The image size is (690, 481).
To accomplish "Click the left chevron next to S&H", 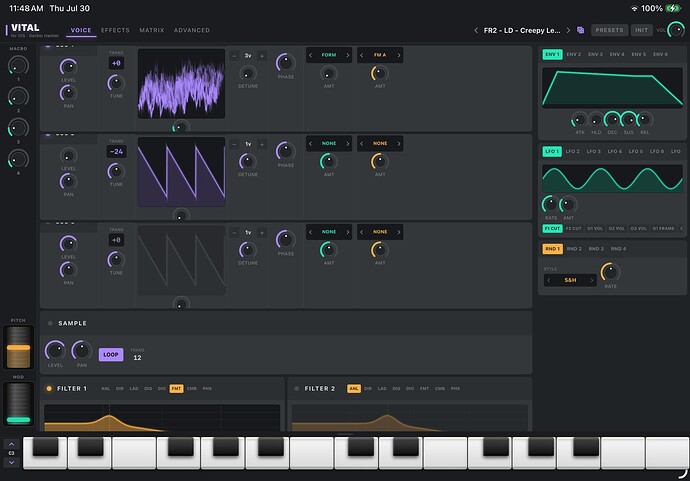I will [549, 280].
